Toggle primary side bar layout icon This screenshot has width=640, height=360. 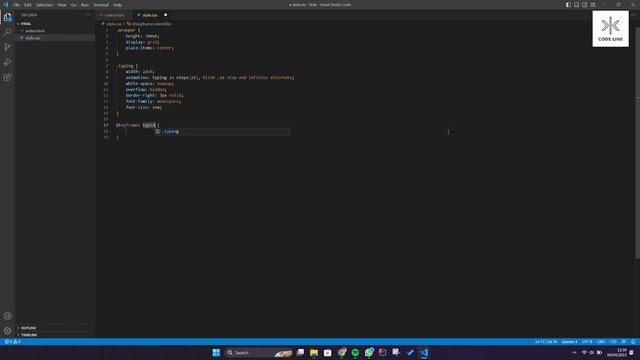[568, 4]
